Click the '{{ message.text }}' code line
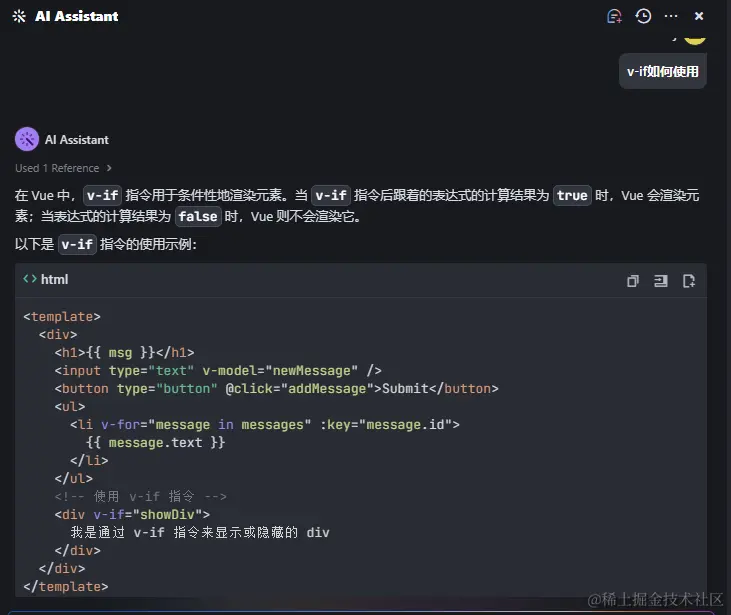This screenshot has height=615, width=731. pos(155,442)
